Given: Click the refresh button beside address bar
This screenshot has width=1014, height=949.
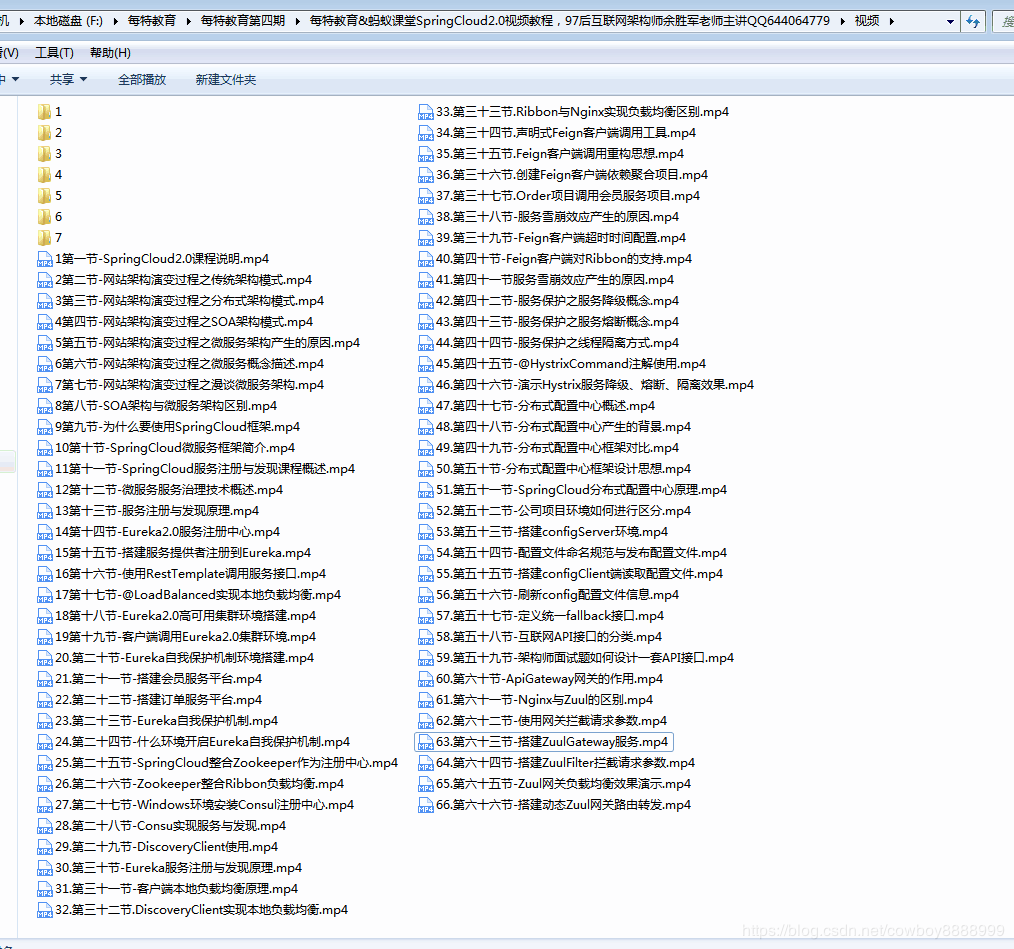Looking at the screenshot, I should 973,21.
